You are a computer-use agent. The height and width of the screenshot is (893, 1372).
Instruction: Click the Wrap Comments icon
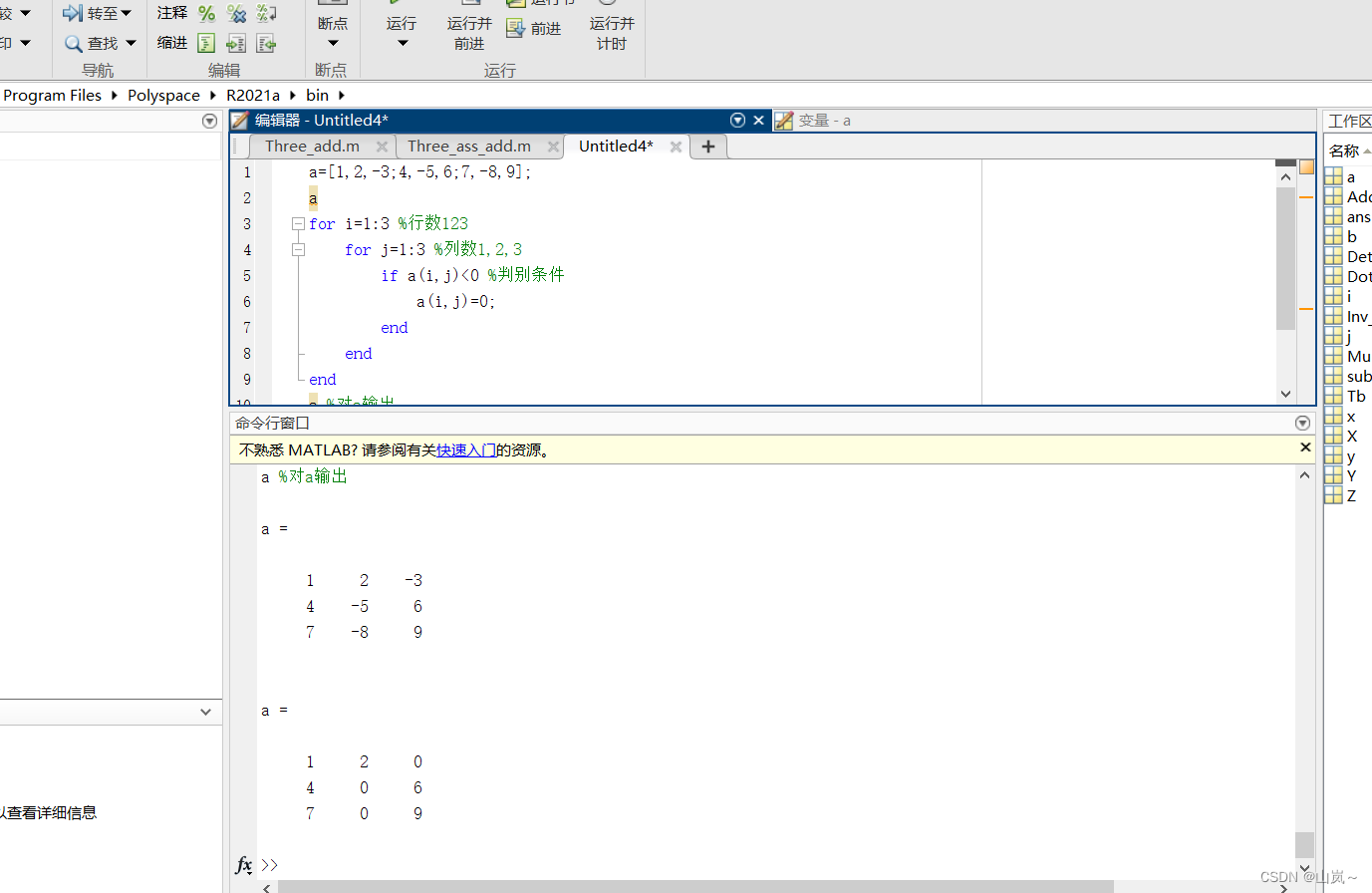(266, 13)
